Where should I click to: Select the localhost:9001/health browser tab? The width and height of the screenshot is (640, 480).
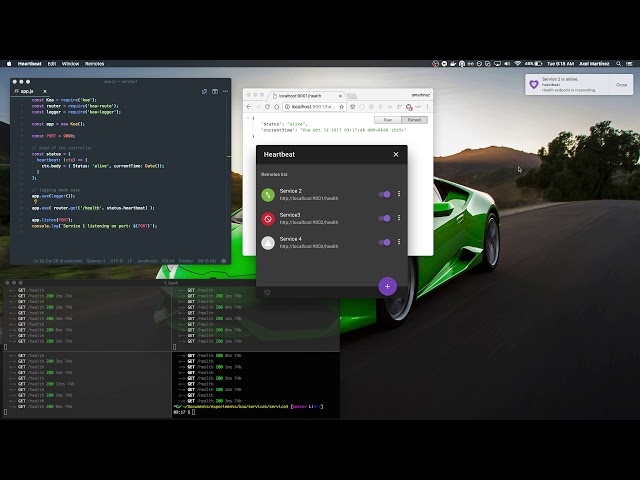(x=306, y=96)
